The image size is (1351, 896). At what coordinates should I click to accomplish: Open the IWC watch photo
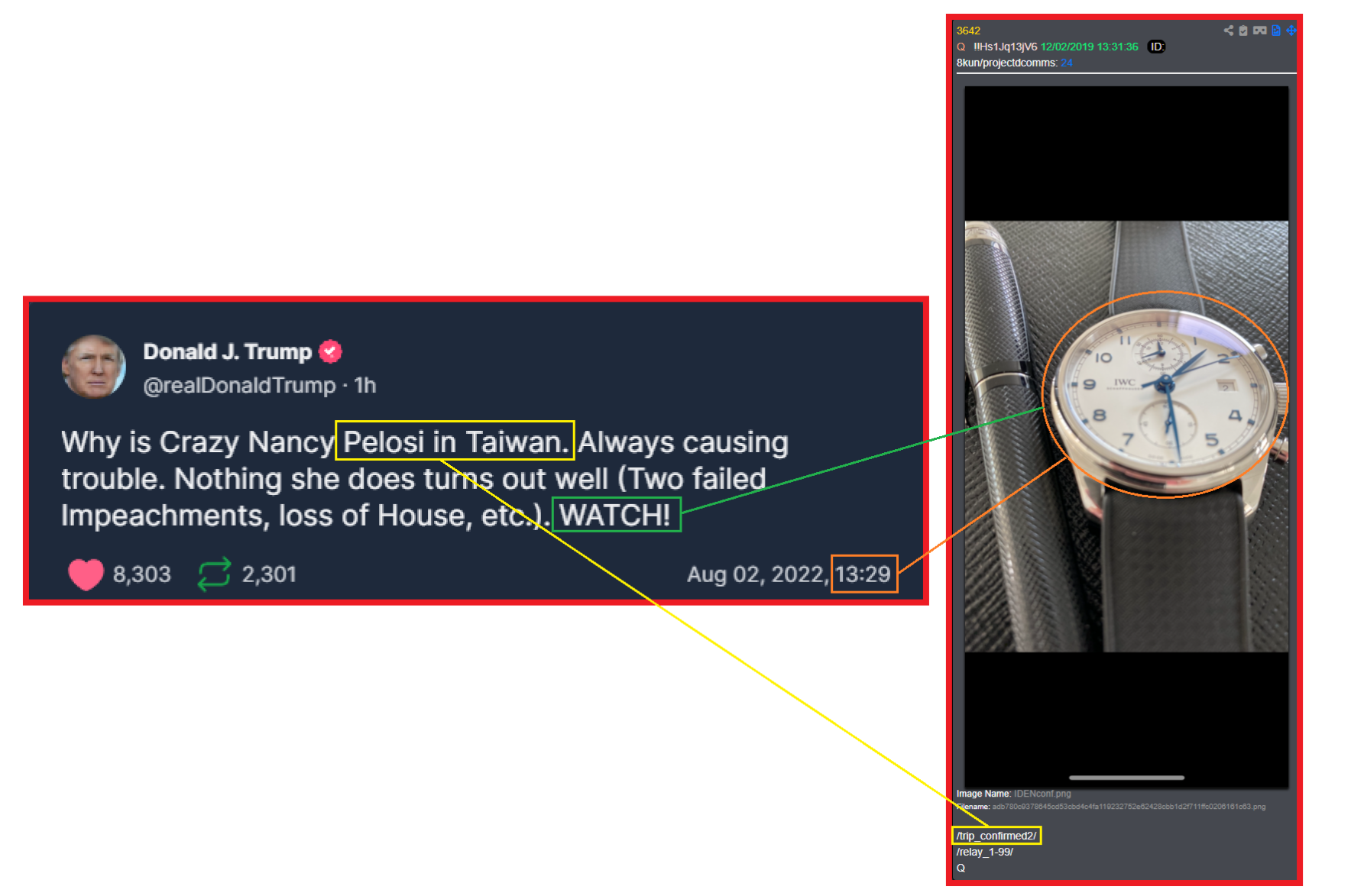1126,436
